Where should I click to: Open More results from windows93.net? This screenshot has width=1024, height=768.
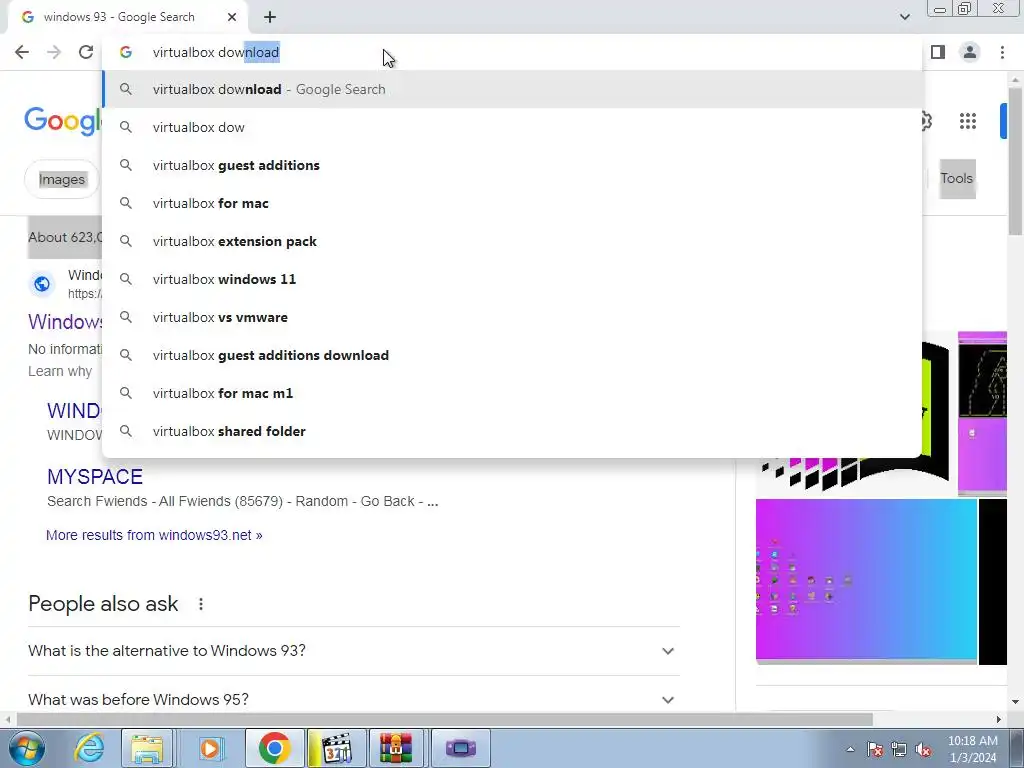[154, 535]
